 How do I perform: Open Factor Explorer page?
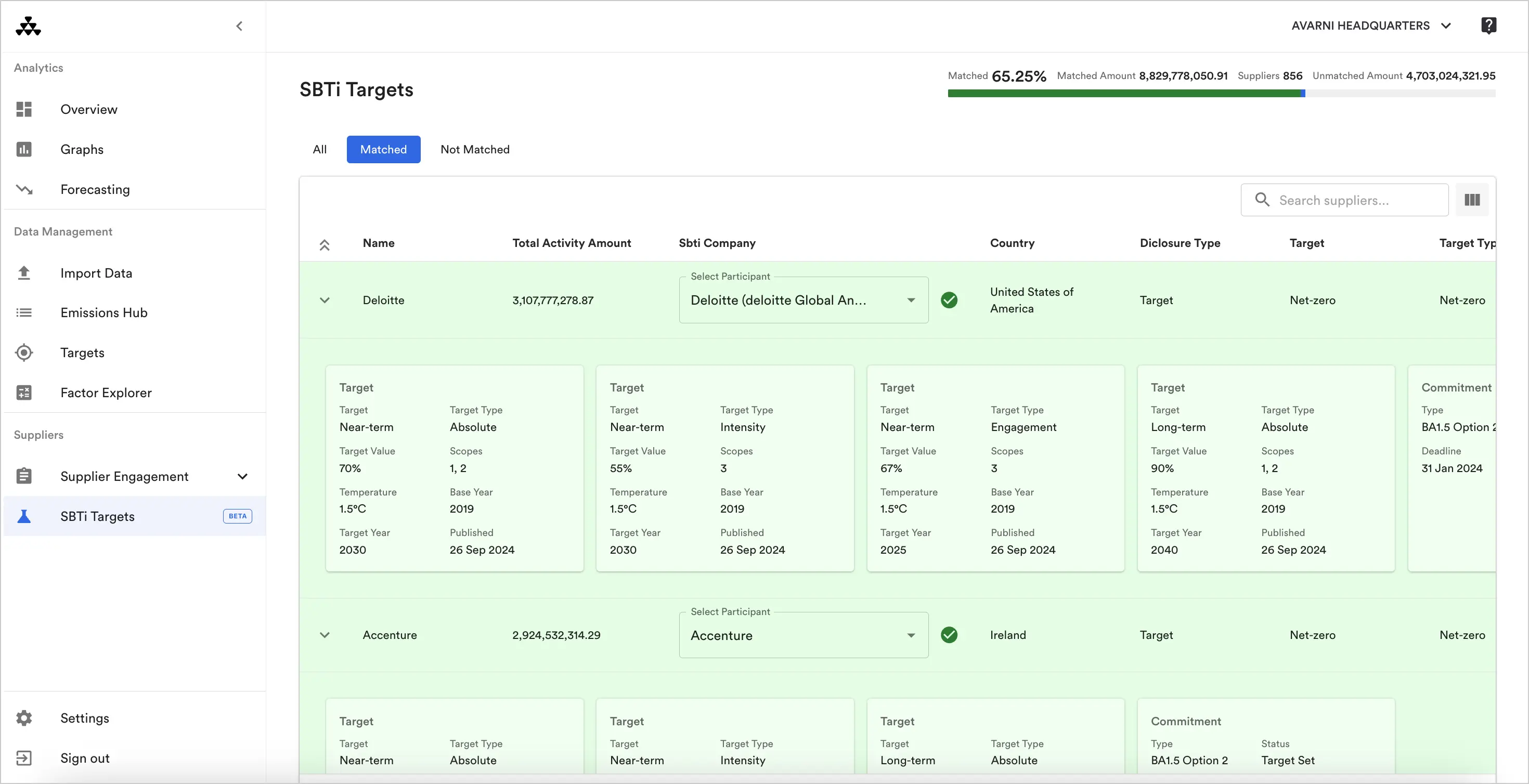[134, 393]
